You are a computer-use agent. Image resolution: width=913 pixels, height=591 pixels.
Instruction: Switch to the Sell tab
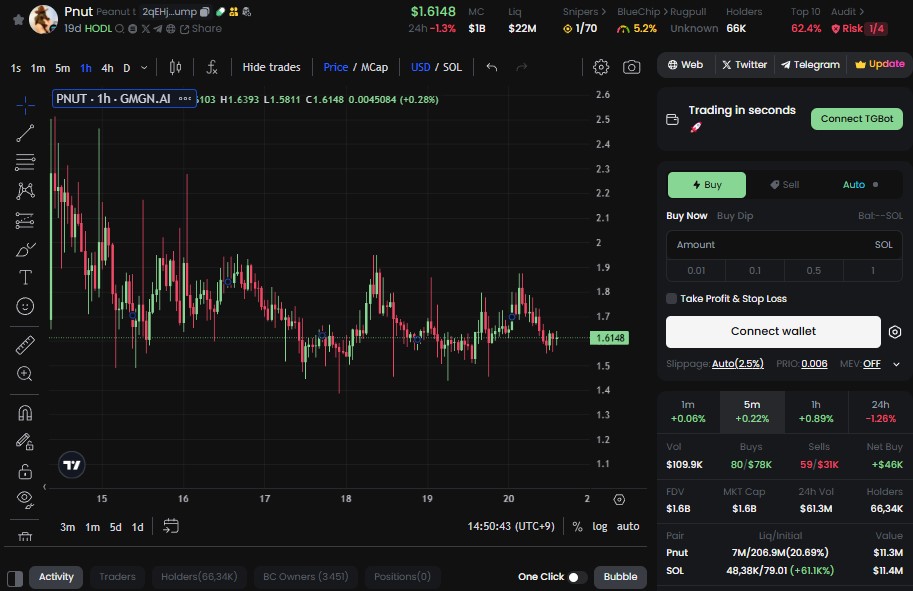click(785, 184)
